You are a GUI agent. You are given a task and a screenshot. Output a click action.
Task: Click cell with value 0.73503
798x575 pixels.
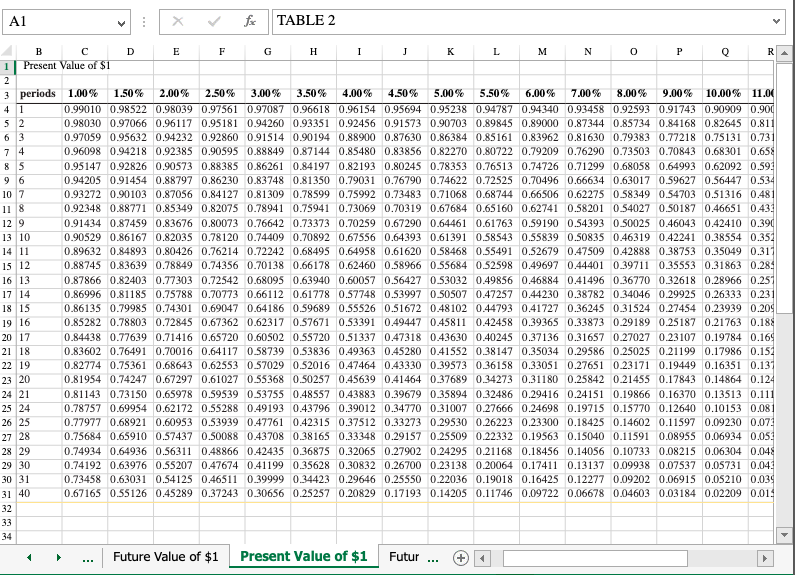(x=634, y=152)
